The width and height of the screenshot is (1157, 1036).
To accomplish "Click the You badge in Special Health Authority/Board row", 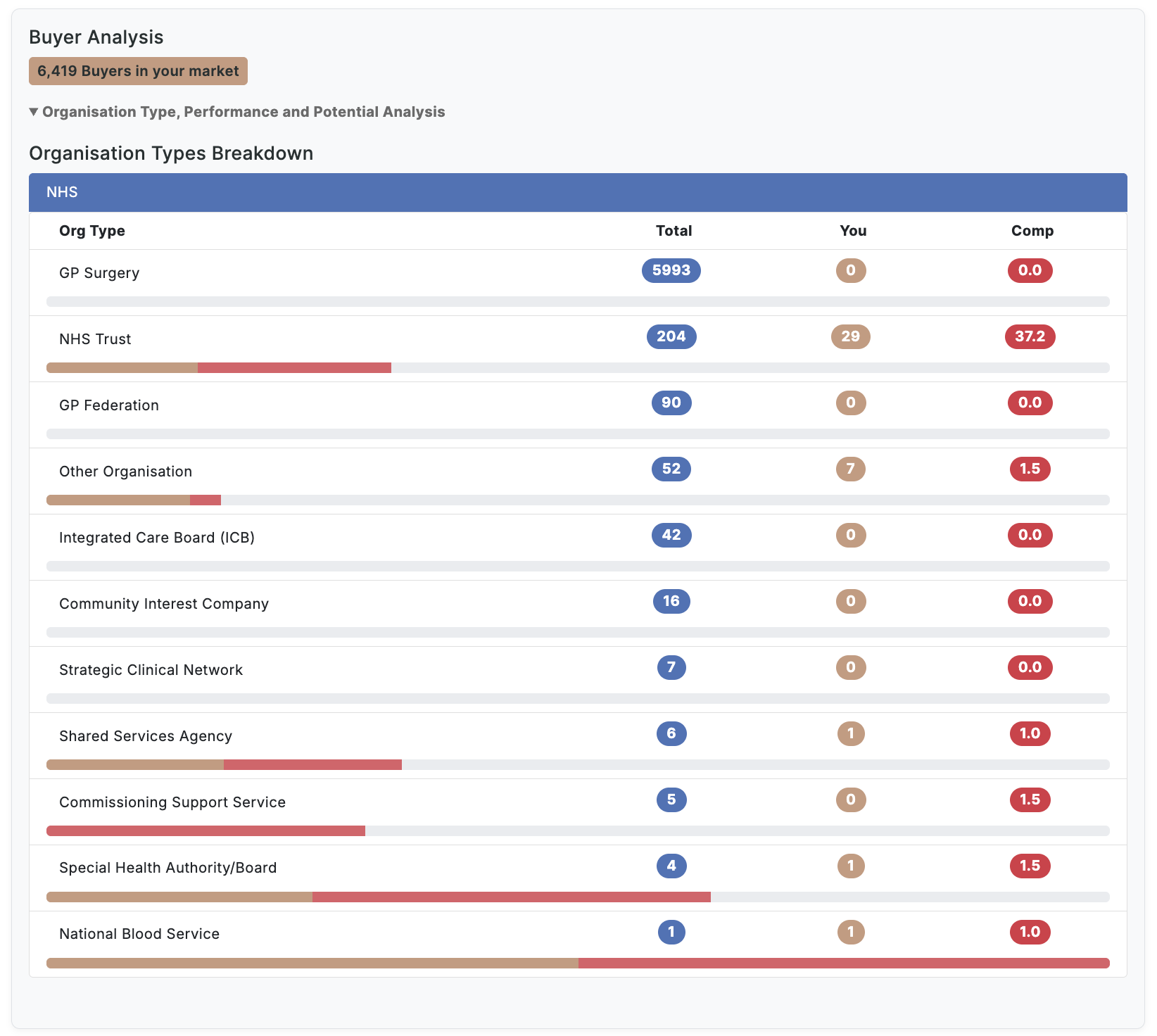I will click(x=851, y=866).
